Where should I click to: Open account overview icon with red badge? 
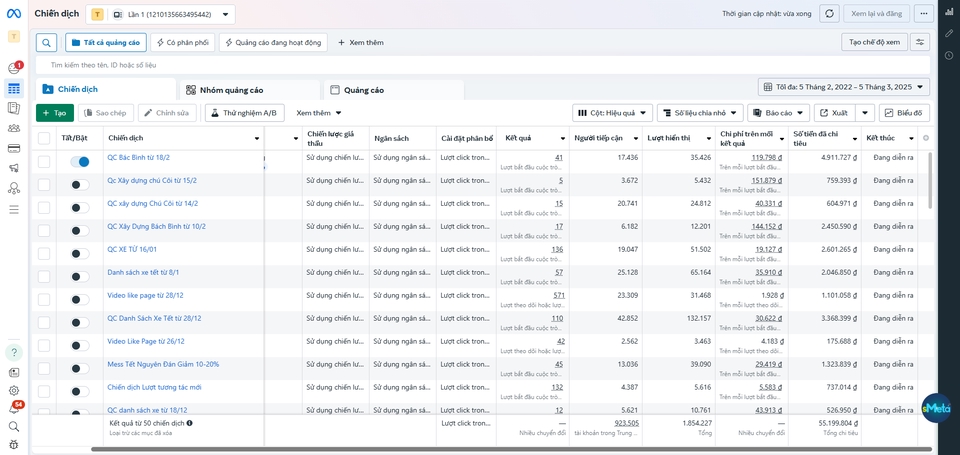(13, 68)
